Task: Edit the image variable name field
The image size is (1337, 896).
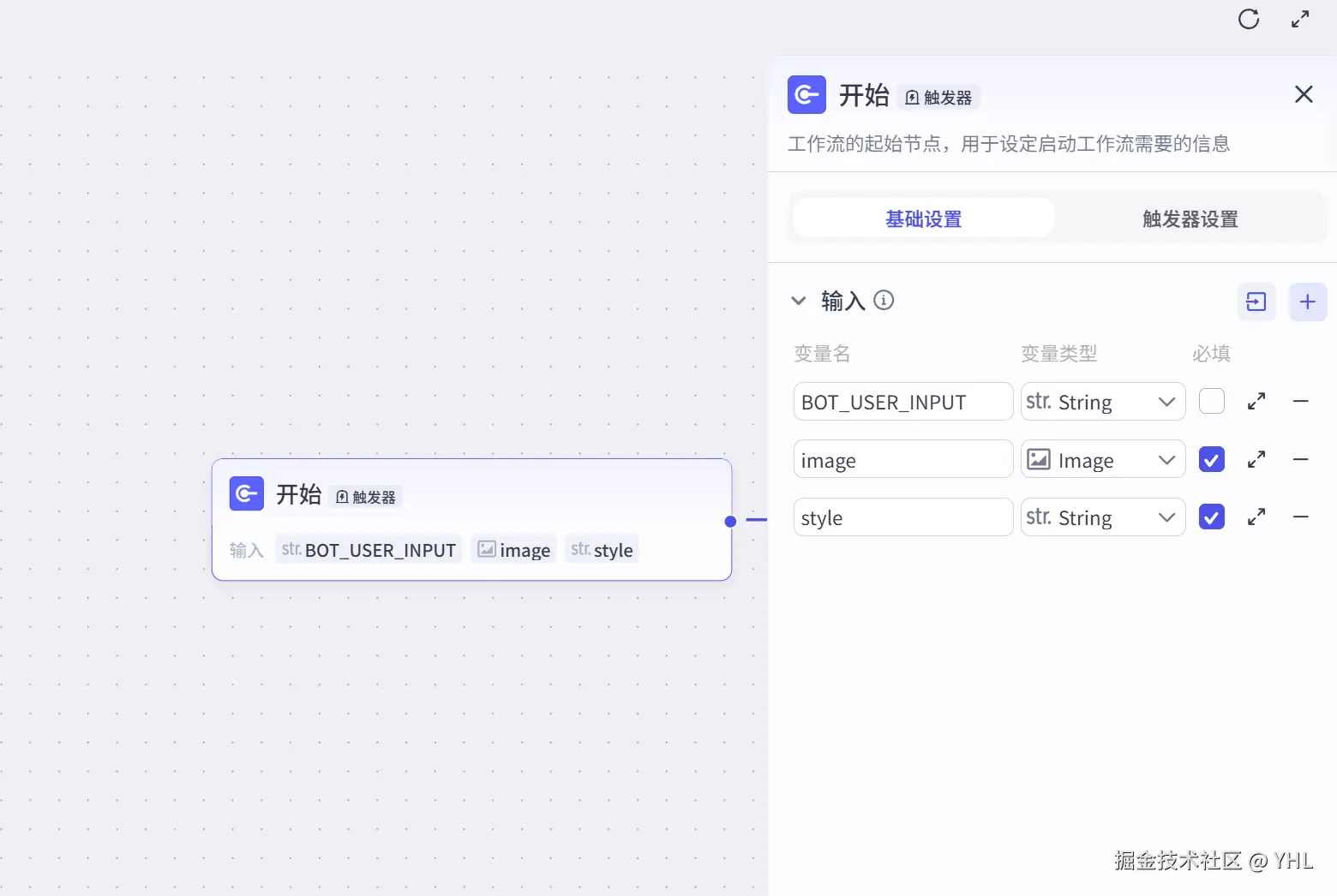Action: [x=903, y=460]
